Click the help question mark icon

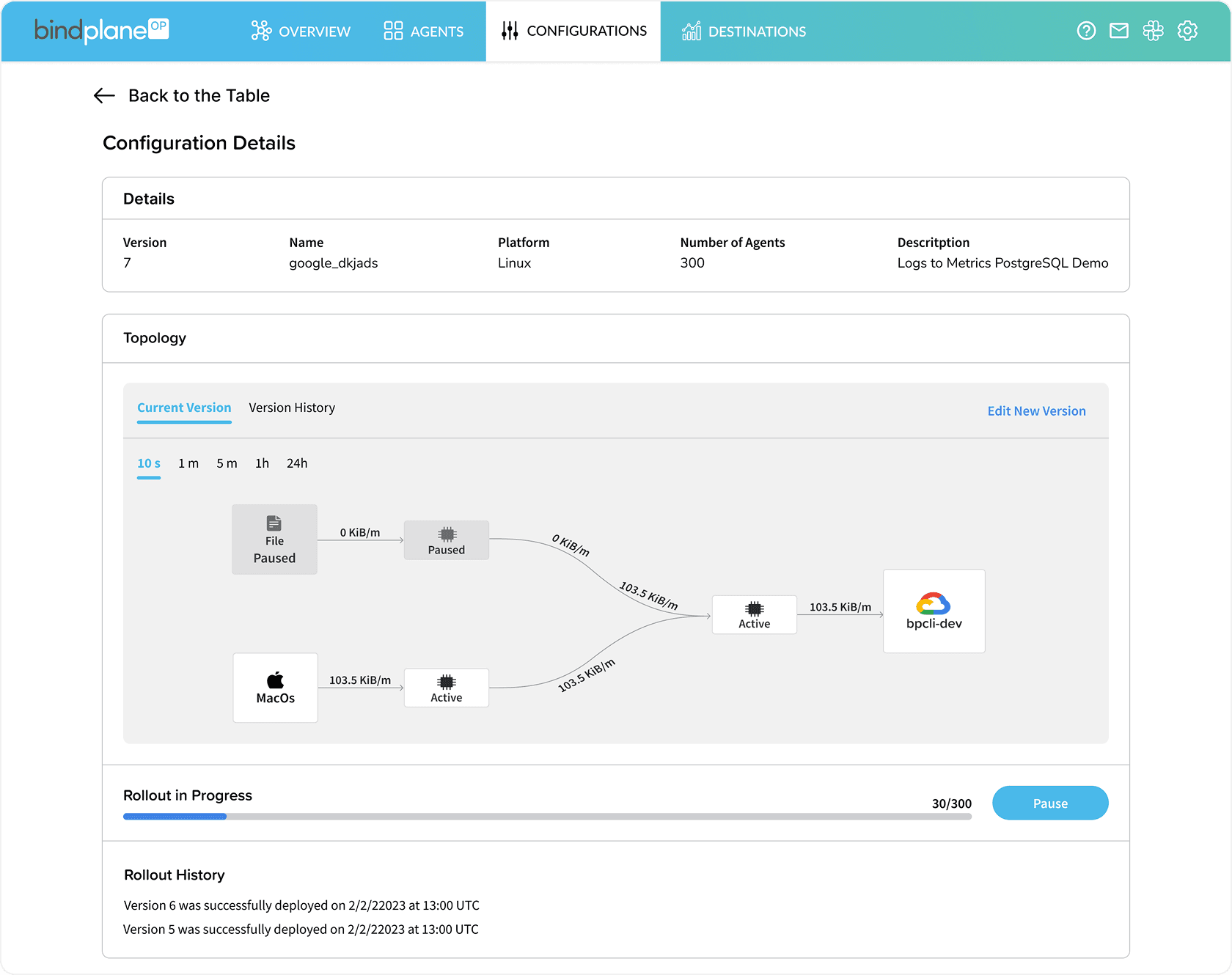point(1086,31)
